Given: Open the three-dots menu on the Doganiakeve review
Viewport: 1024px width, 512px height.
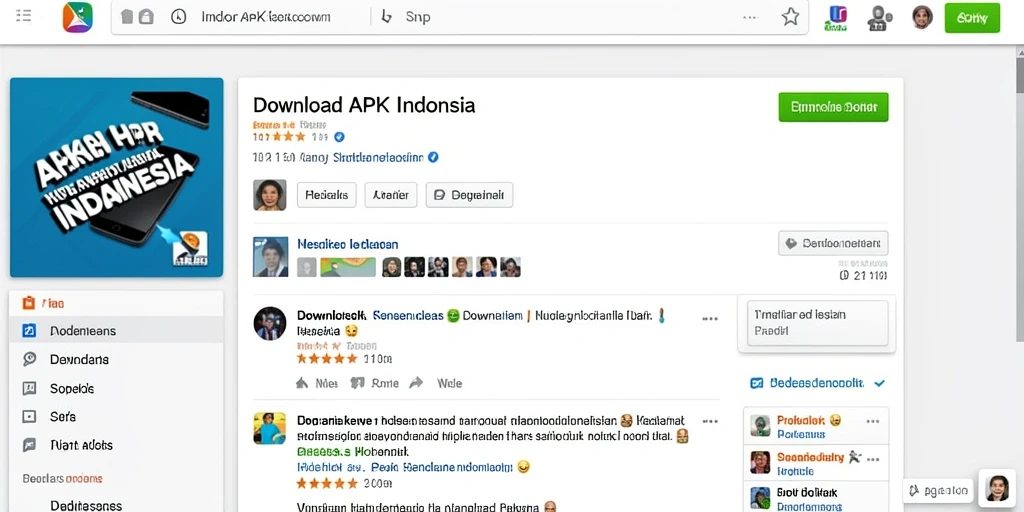Looking at the screenshot, I should click(710, 421).
